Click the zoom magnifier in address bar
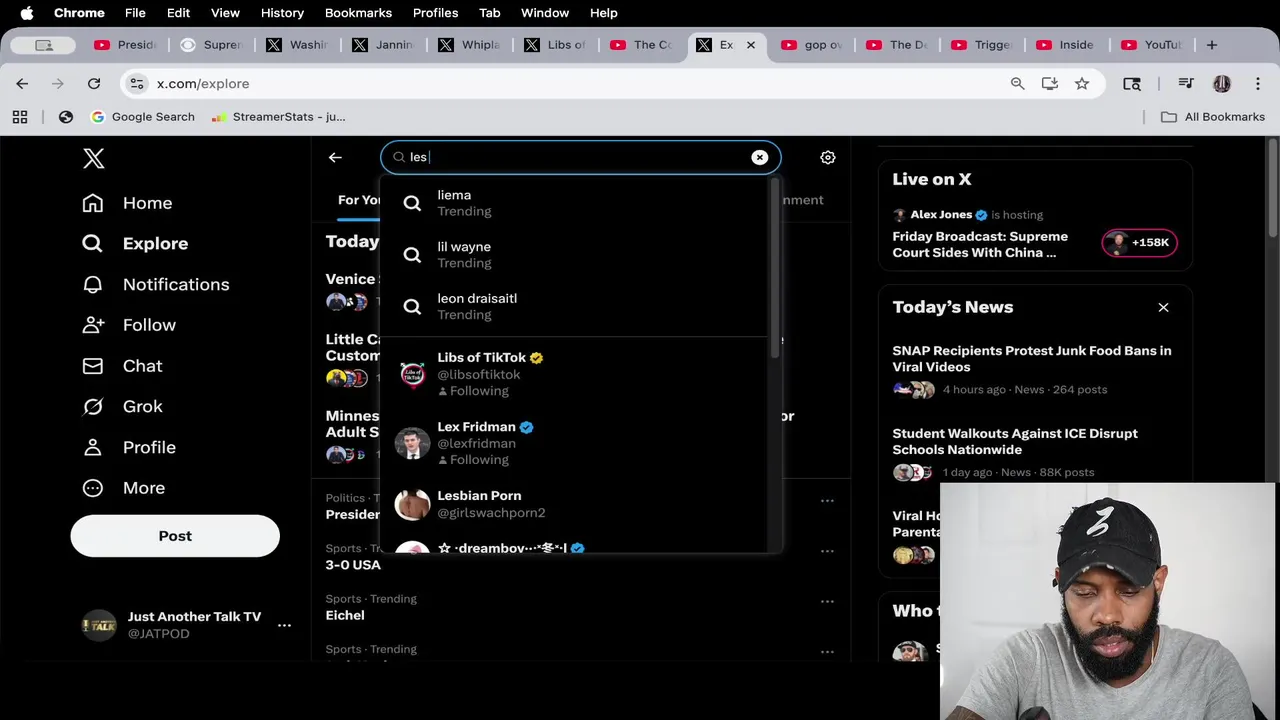Screen dimensions: 1280x720 (x=1017, y=84)
